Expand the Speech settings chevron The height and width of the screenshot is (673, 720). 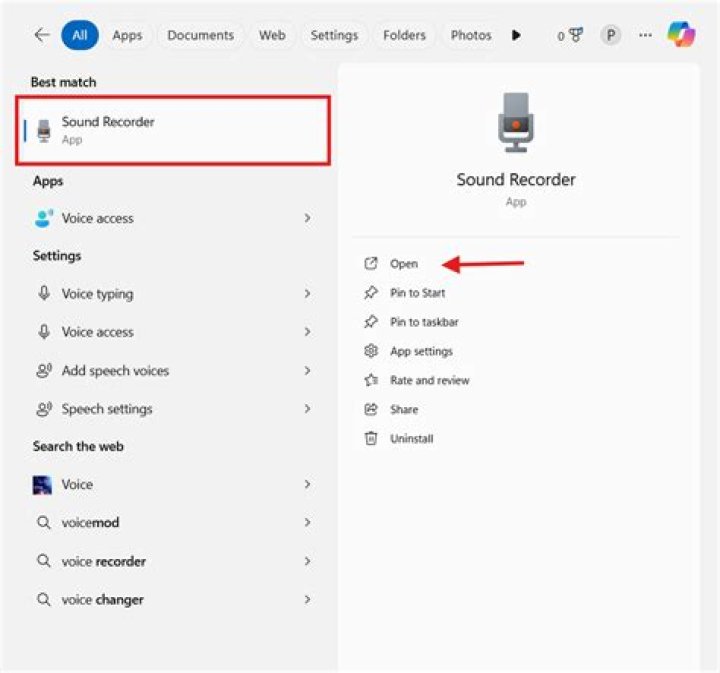(x=308, y=409)
